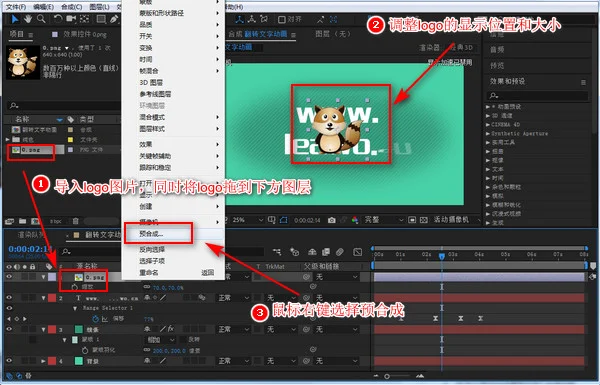This screenshot has height=385, width=600.
Task: Open the 文件(F) menu
Action: (x=16, y=7)
